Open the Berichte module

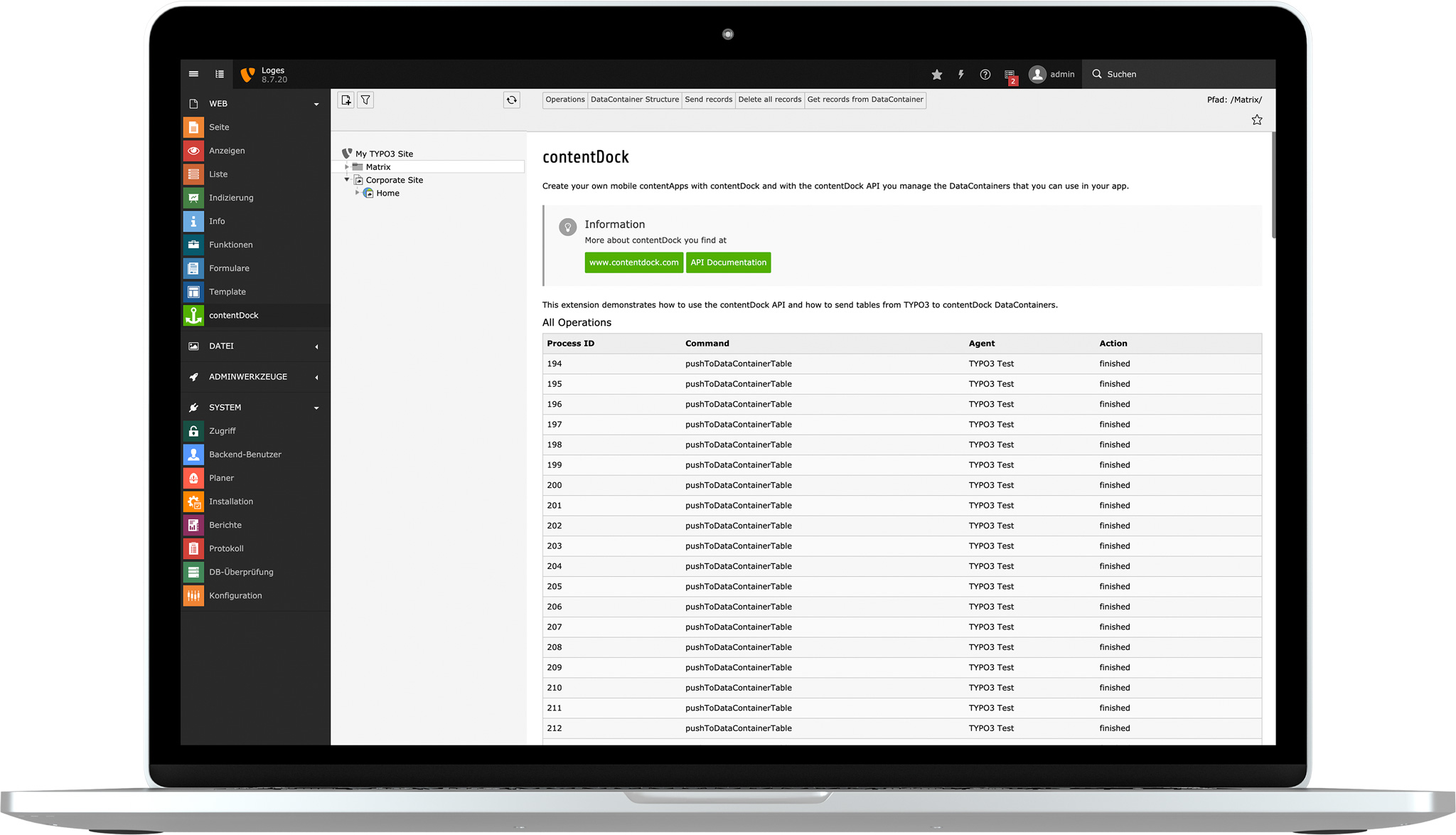(x=255, y=525)
